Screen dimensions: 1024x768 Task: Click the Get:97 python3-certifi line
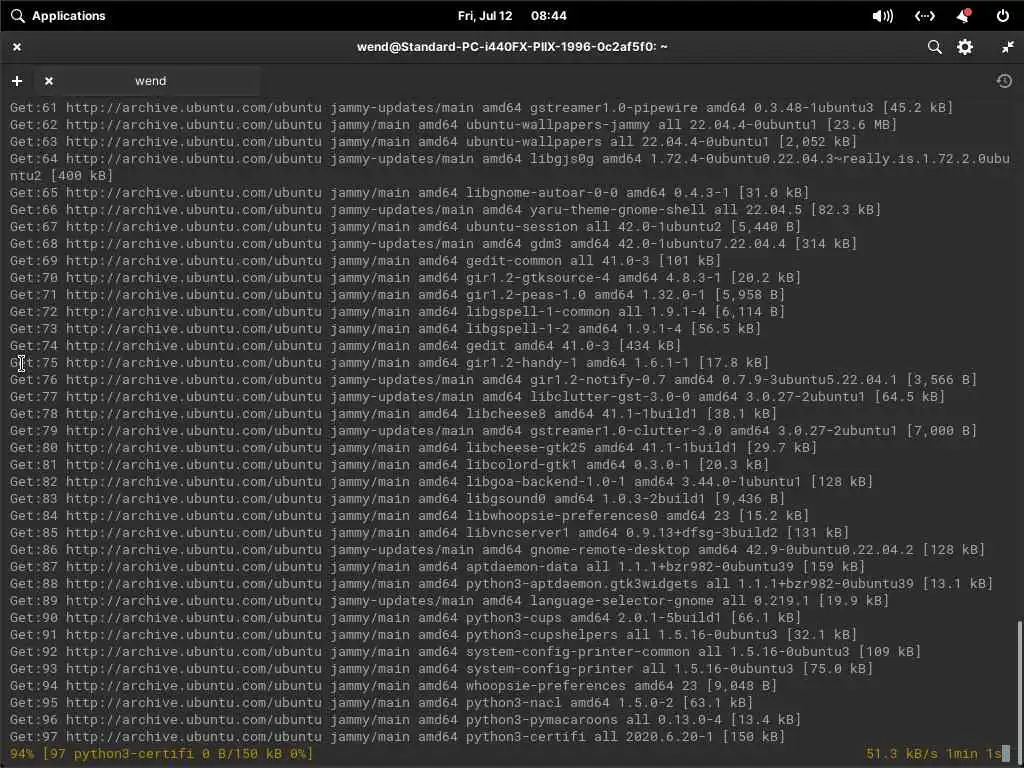[x=397, y=735]
